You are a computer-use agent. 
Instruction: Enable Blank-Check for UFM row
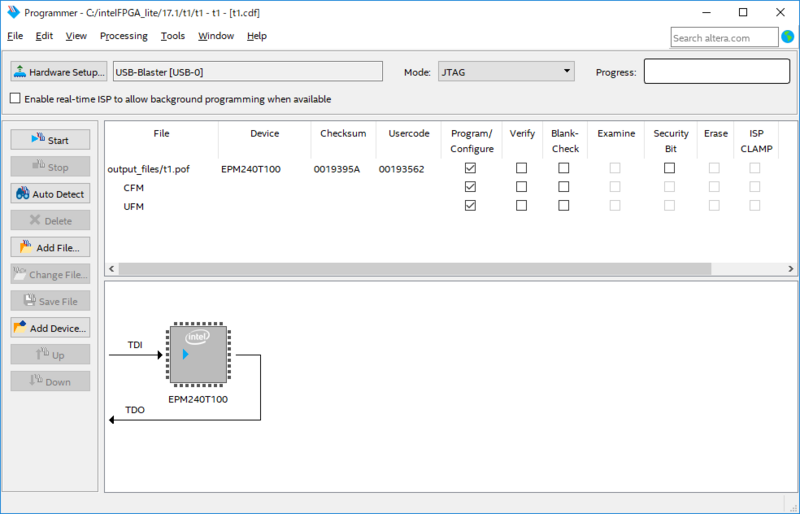(x=564, y=205)
